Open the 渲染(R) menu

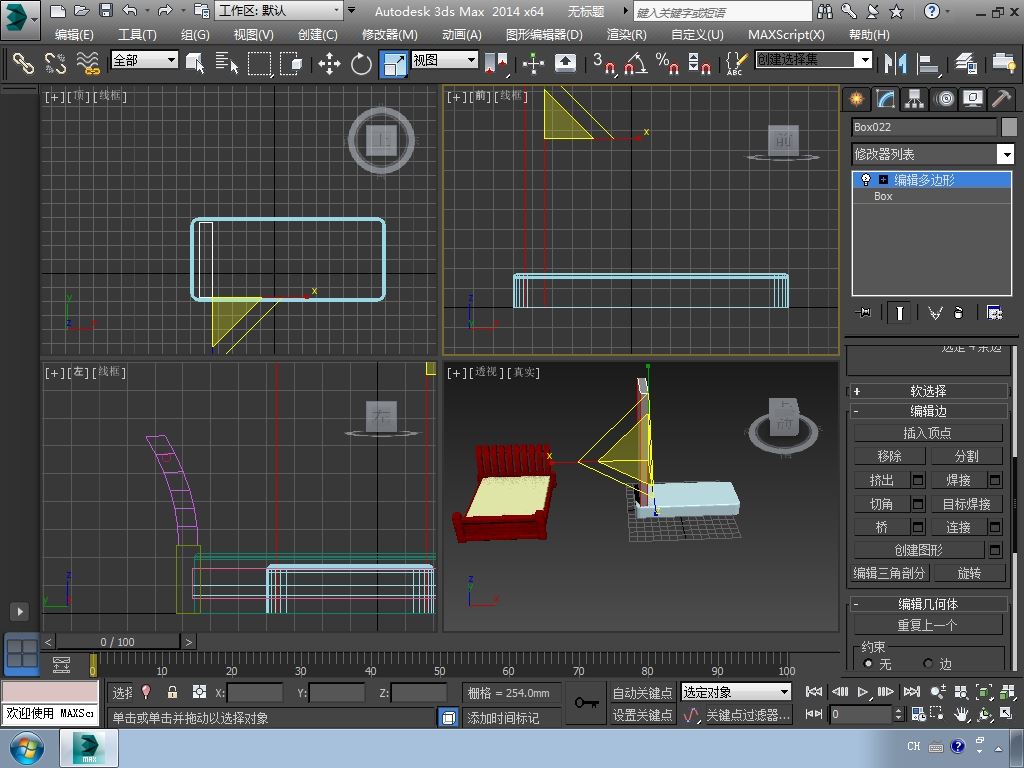(626, 34)
